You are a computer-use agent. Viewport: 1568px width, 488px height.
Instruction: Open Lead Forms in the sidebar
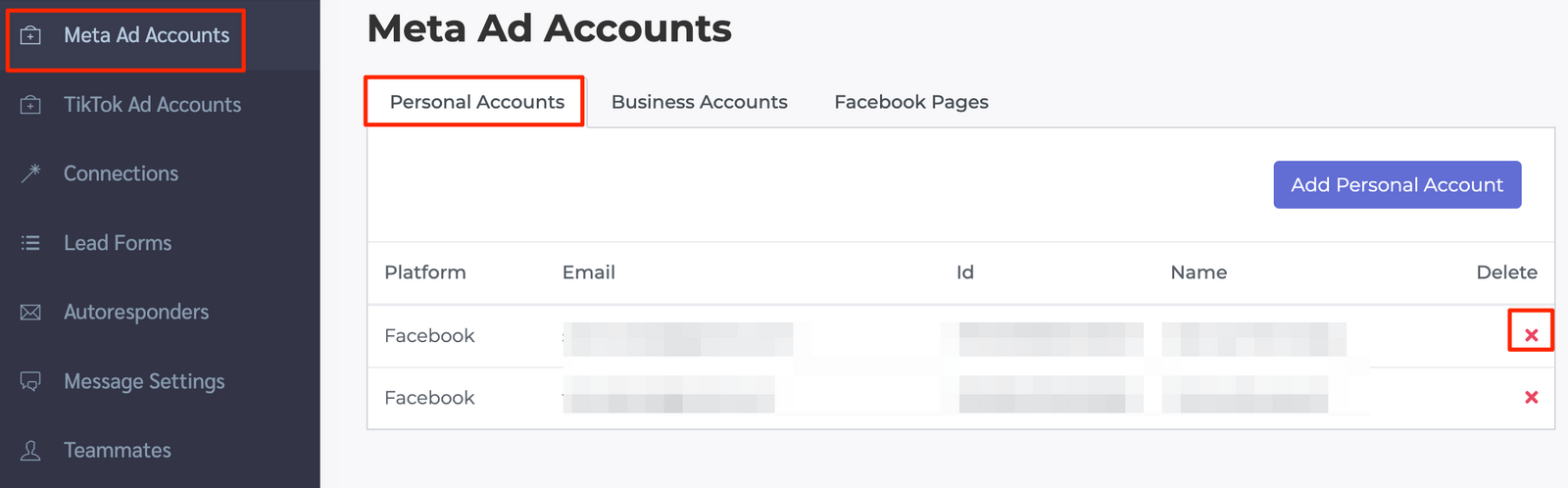tap(118, 243)
